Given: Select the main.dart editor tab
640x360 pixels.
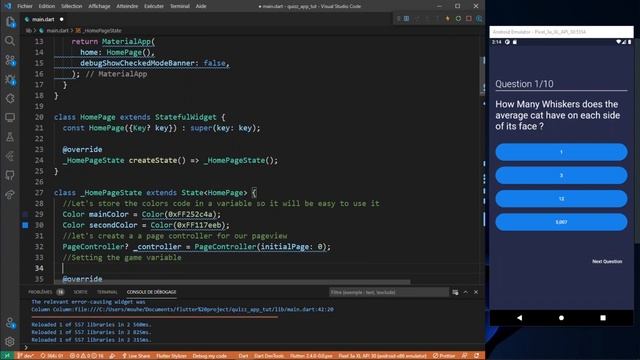Looking at the screenshot, I should click(x=44, y=19).
